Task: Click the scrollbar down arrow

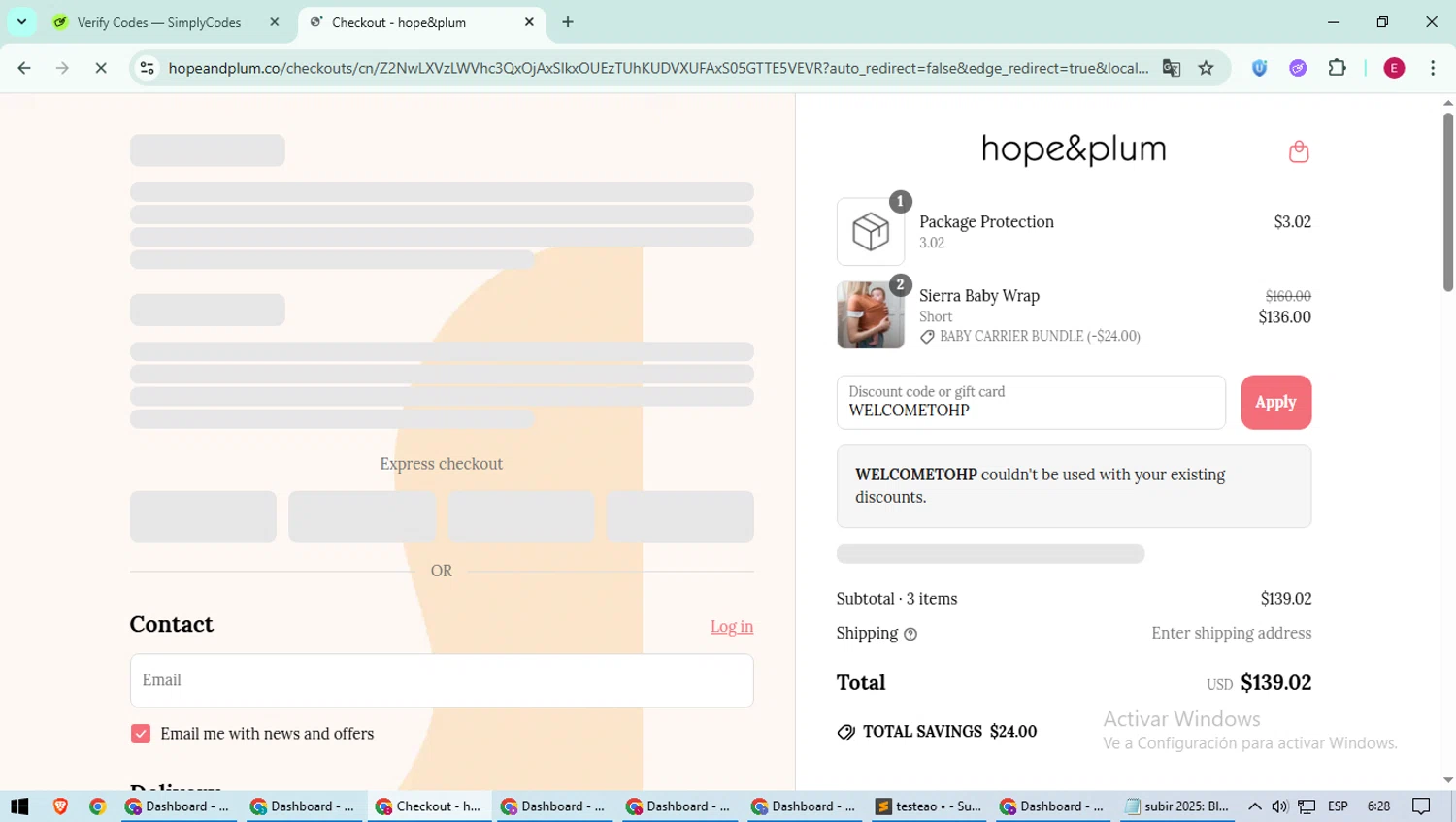Action: click(1447, 780)
